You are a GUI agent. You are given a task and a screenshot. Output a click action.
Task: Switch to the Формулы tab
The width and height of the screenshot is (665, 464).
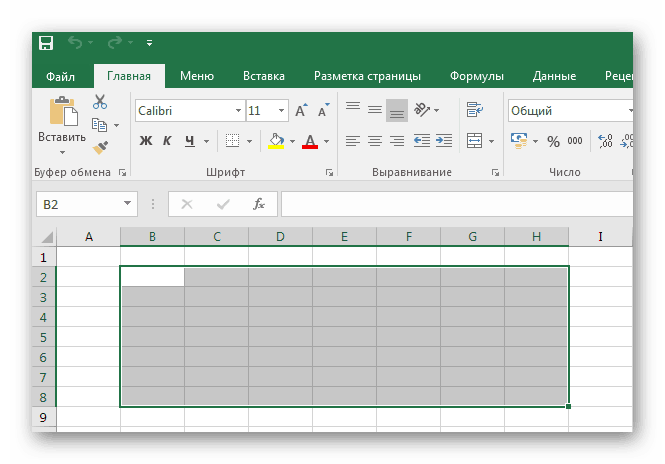click(477, 76)
